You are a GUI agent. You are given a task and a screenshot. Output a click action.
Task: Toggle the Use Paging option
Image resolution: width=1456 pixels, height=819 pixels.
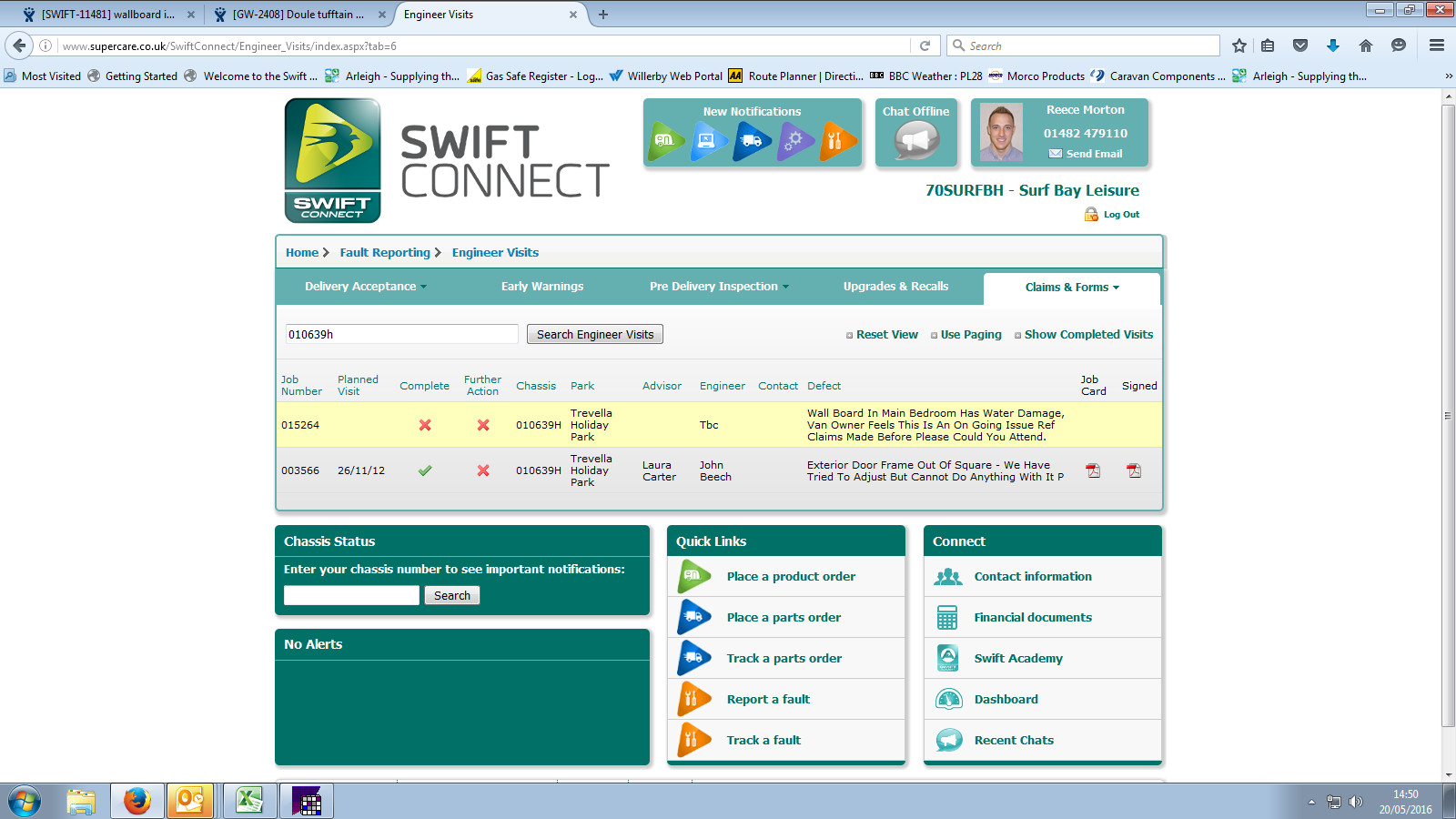point(970,335)
